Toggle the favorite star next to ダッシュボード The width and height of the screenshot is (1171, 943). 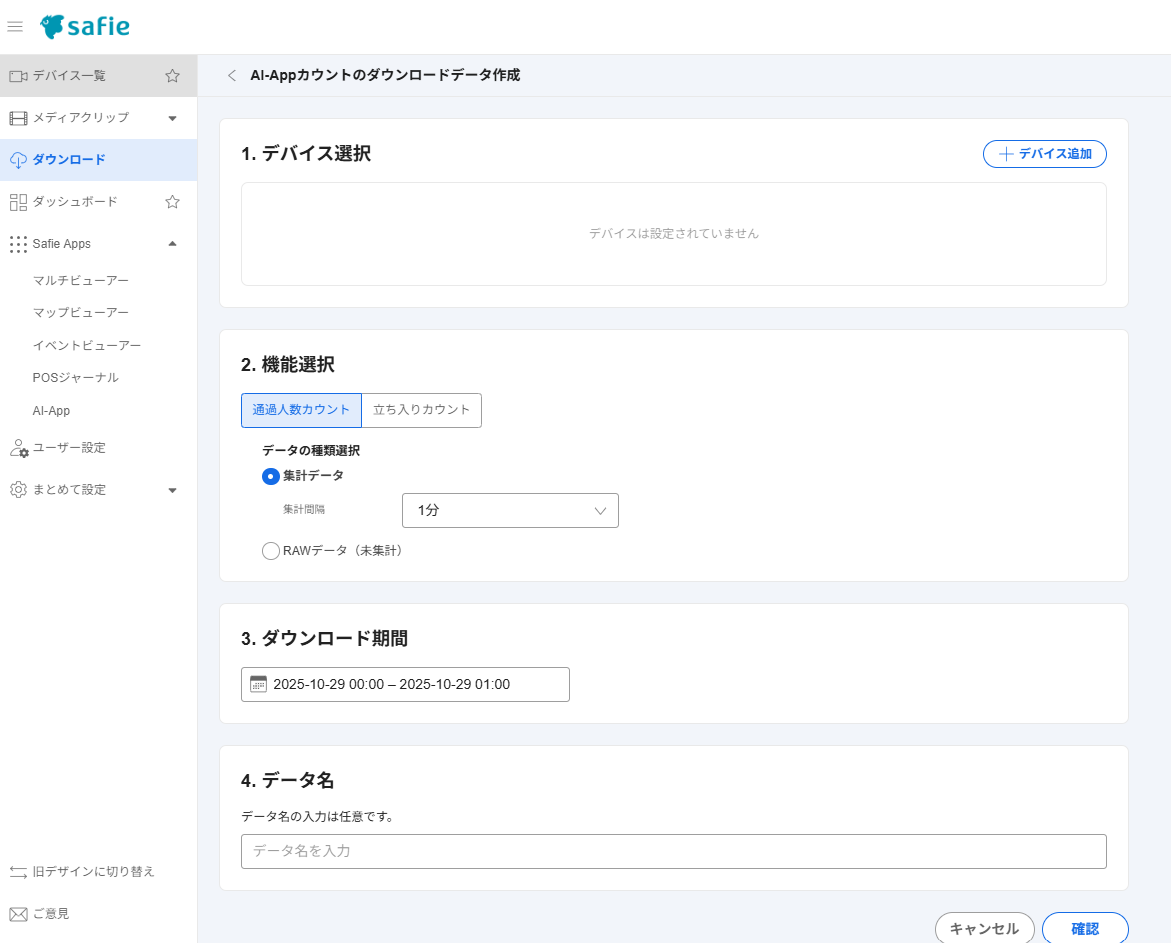click(171, 201)
